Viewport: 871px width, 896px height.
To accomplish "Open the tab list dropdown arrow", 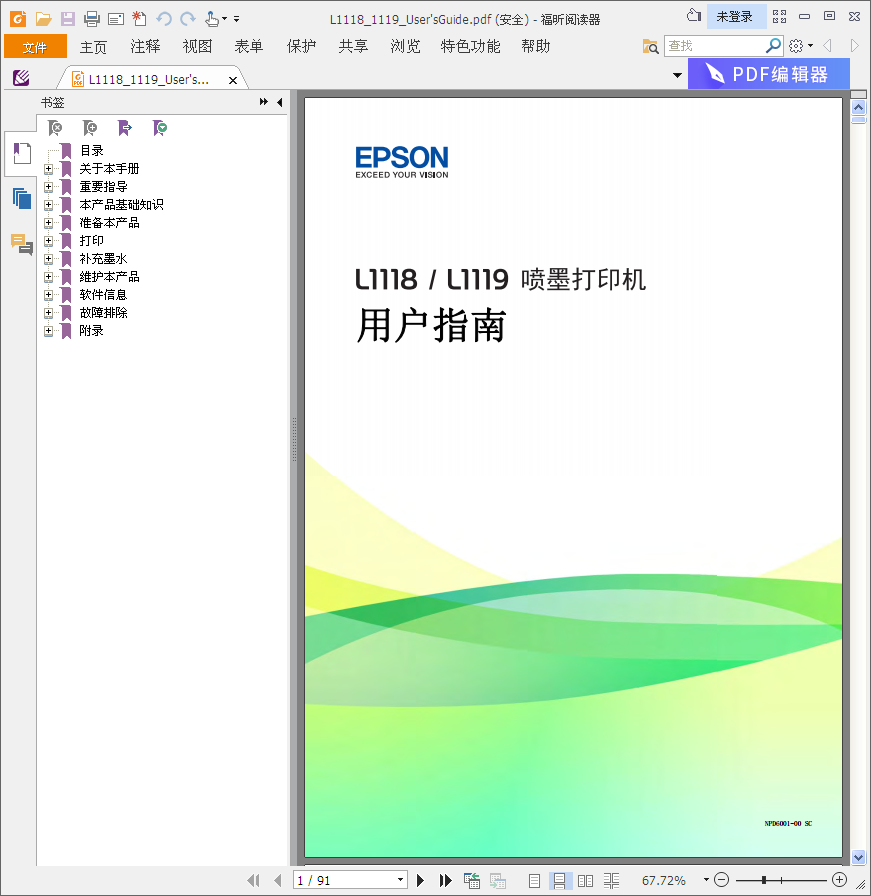I will click(x=677, y=75).
